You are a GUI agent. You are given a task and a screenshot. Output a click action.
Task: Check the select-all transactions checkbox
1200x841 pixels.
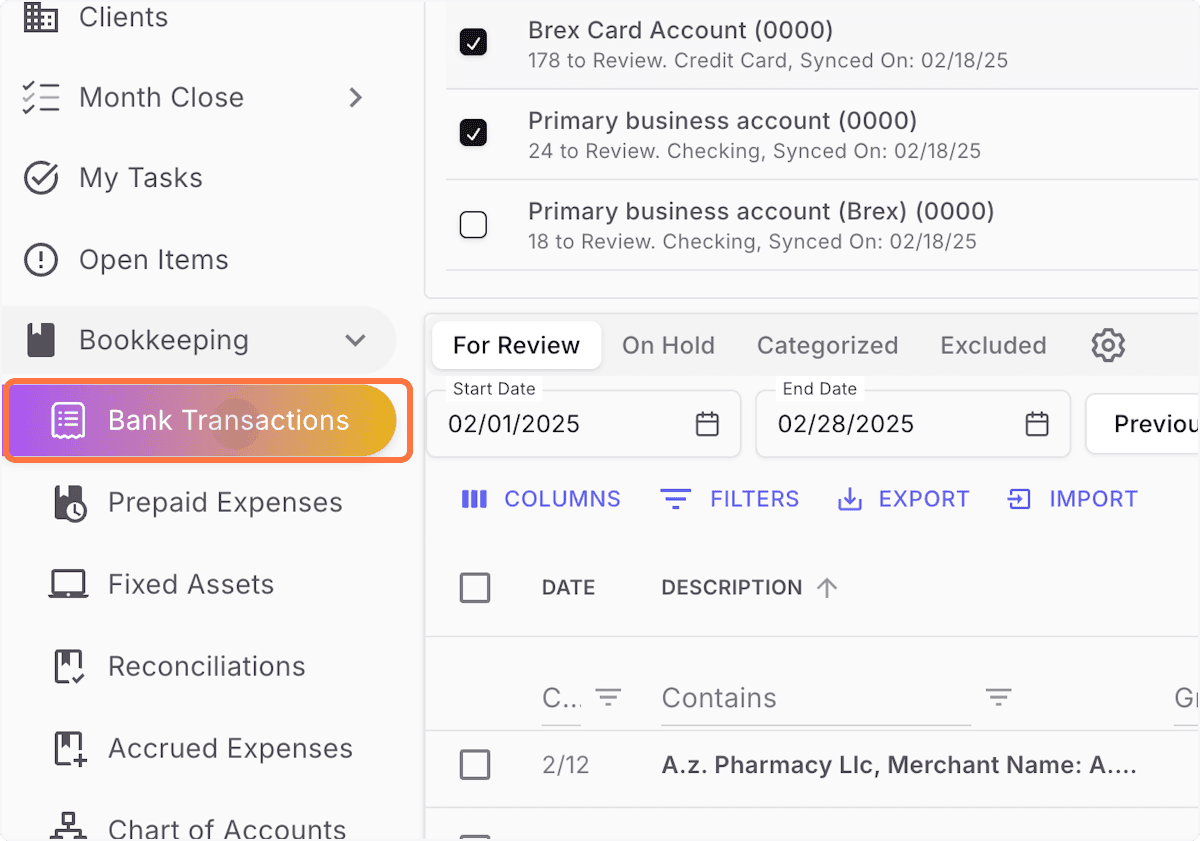(475, 588)
